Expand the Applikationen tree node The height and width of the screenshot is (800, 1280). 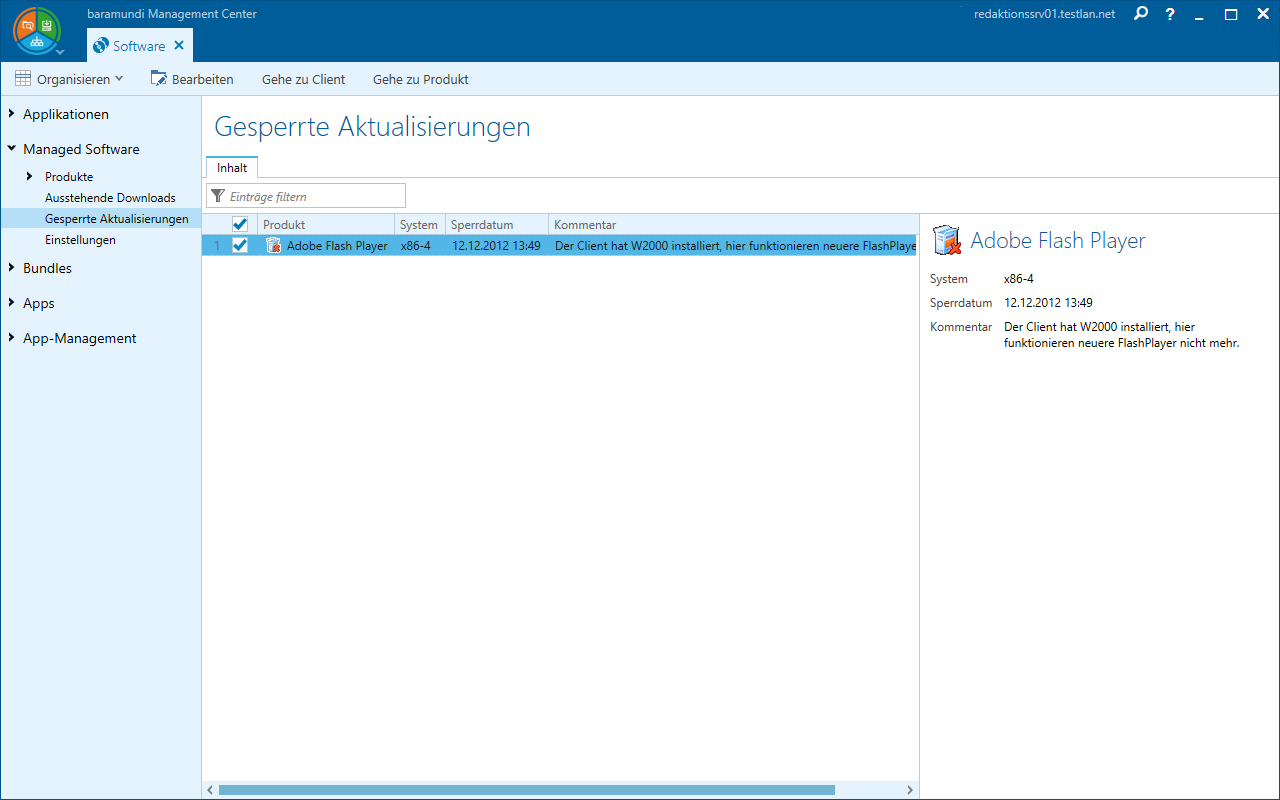[x=11, y=114]
